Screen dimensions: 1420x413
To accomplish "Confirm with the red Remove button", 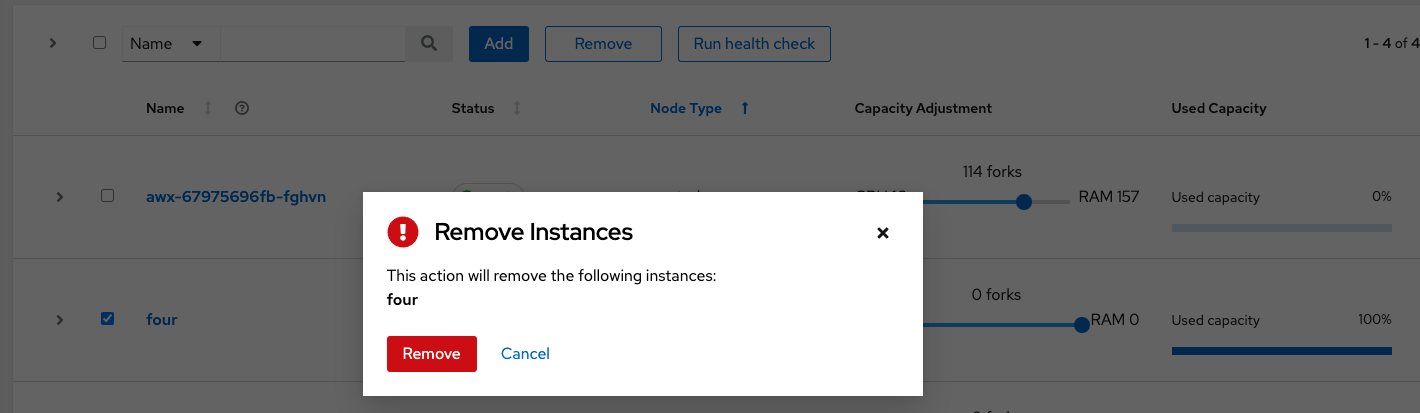I will pos(431,354).
